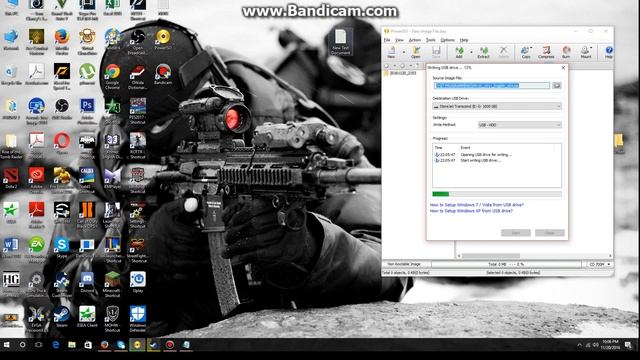The height and width of the screenshot is (360, 640).
Task: Open Destination USB Drive dropdown
Action: click(497, 106)
